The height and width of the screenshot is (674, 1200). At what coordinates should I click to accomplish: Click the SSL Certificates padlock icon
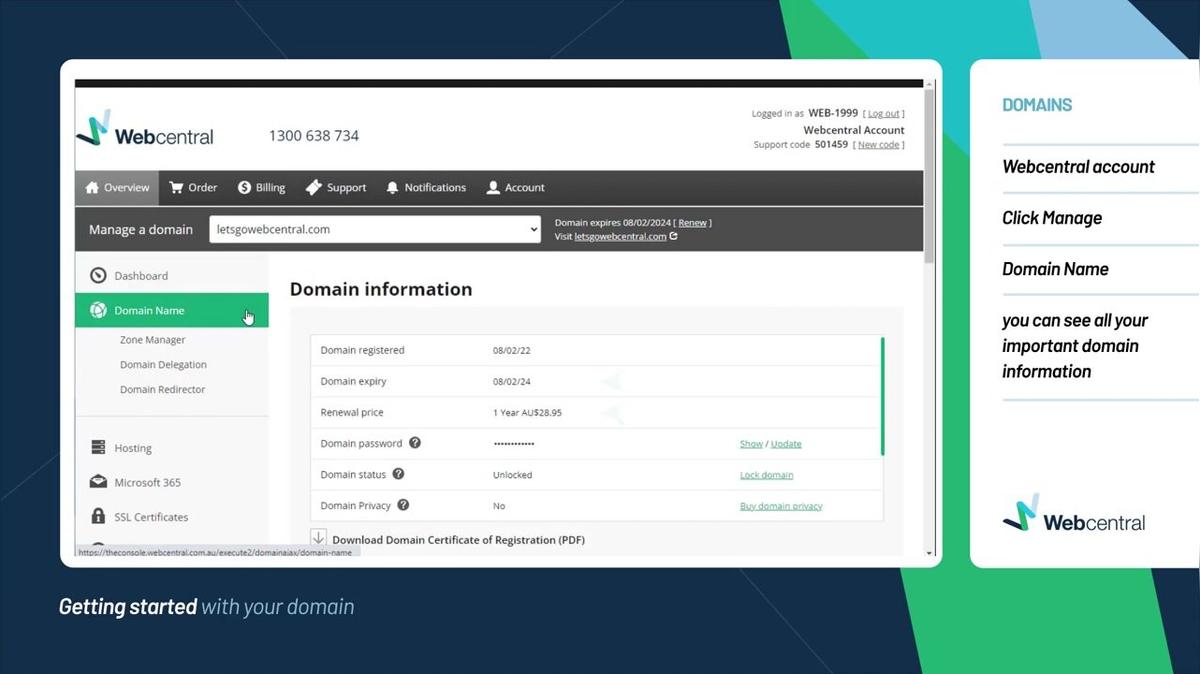tap(98, 517)
